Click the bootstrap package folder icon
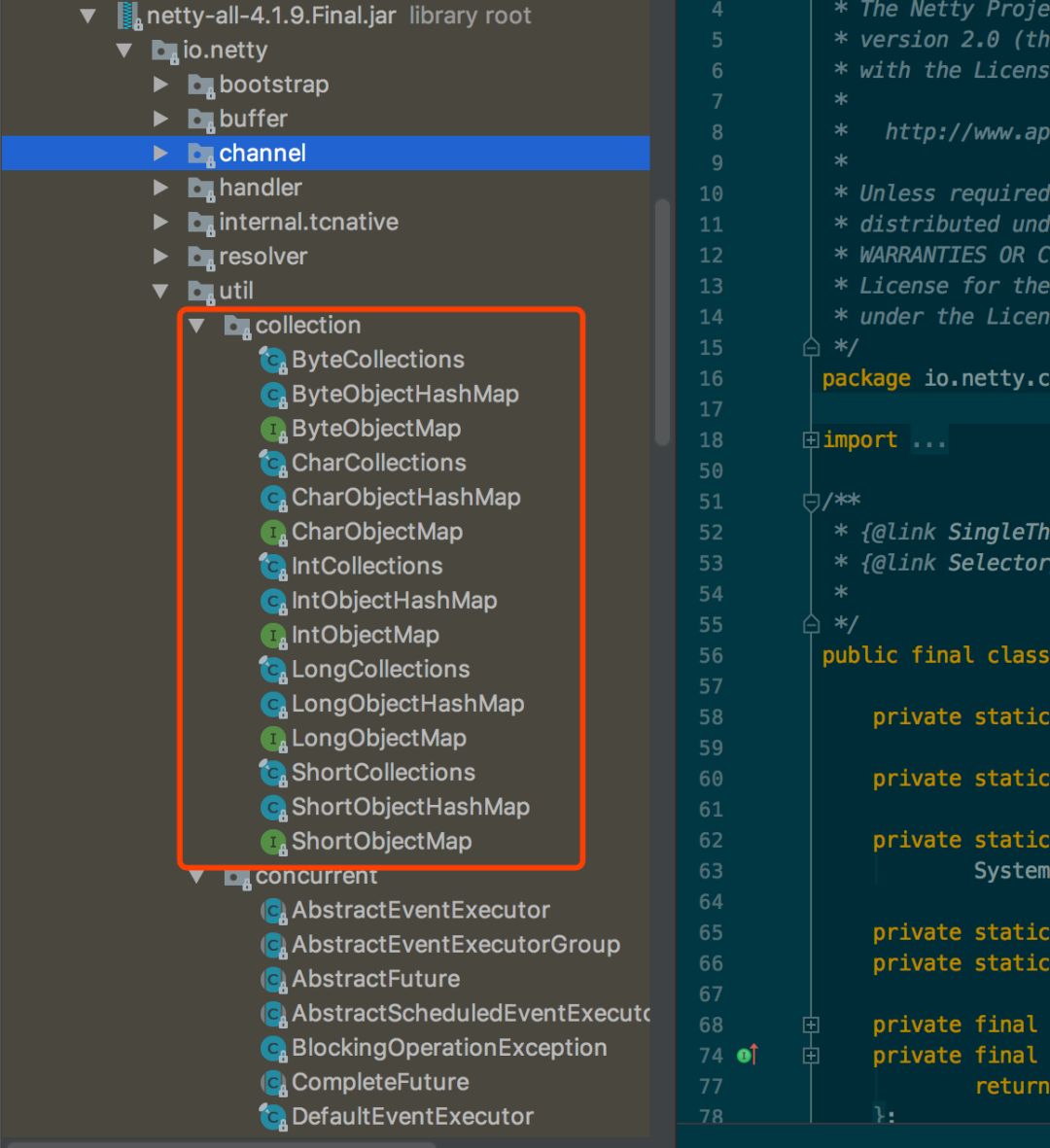Screen dimensions: 1050x1148 click(200, 86)
